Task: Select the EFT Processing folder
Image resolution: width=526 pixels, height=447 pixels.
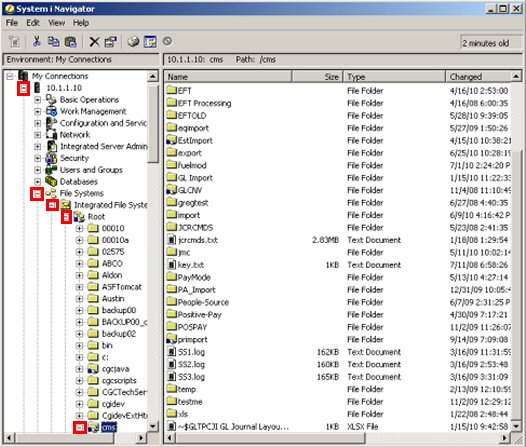Action: [204, 103]
